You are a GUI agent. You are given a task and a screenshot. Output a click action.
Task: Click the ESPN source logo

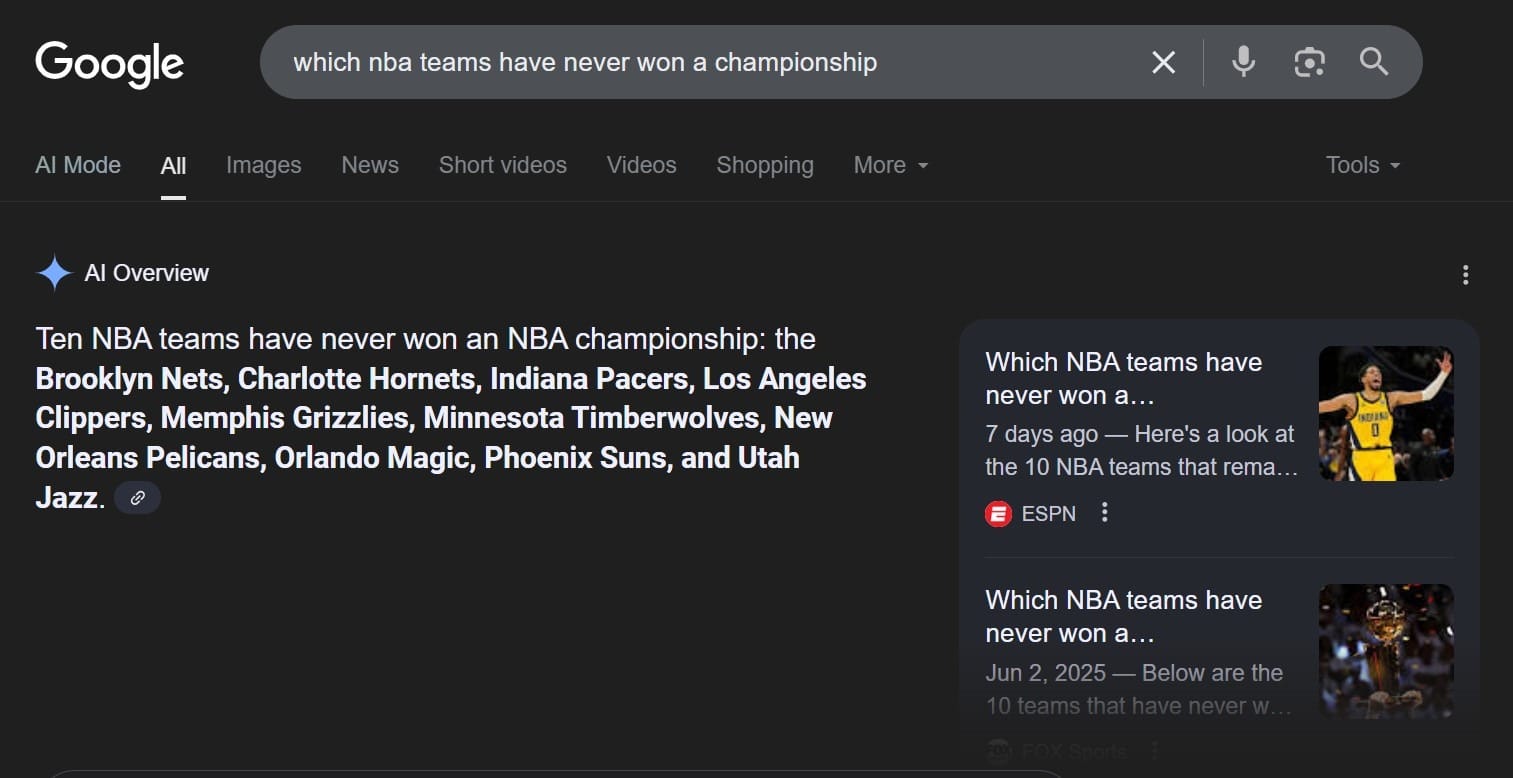(x=998, y=514)
